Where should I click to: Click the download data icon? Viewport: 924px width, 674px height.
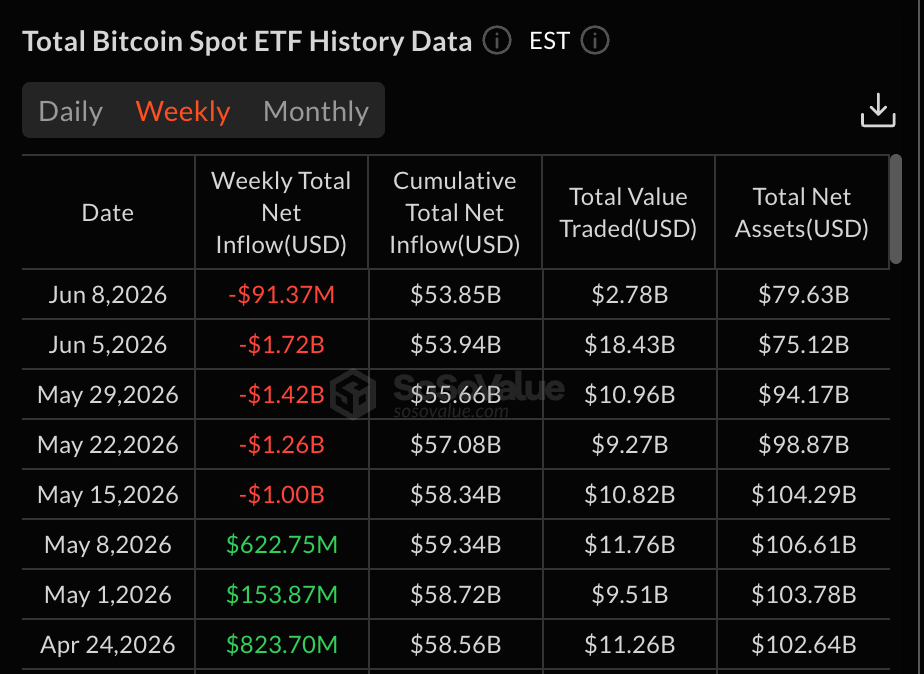pos(878,110)
